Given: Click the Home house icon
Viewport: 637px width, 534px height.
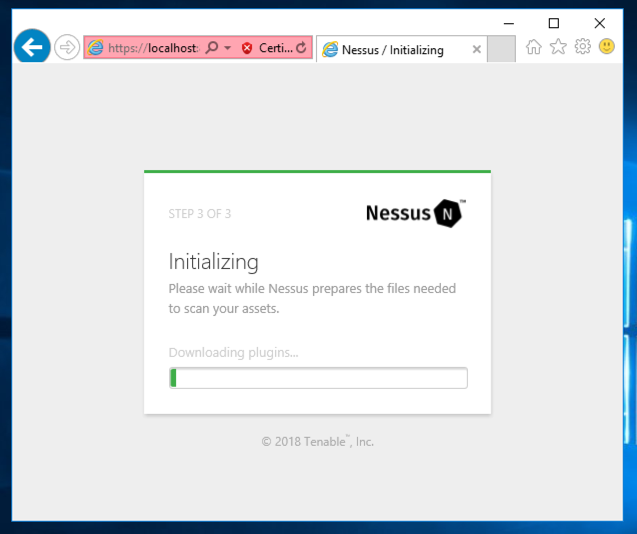Looking at the screenshot, I should 534,47.
